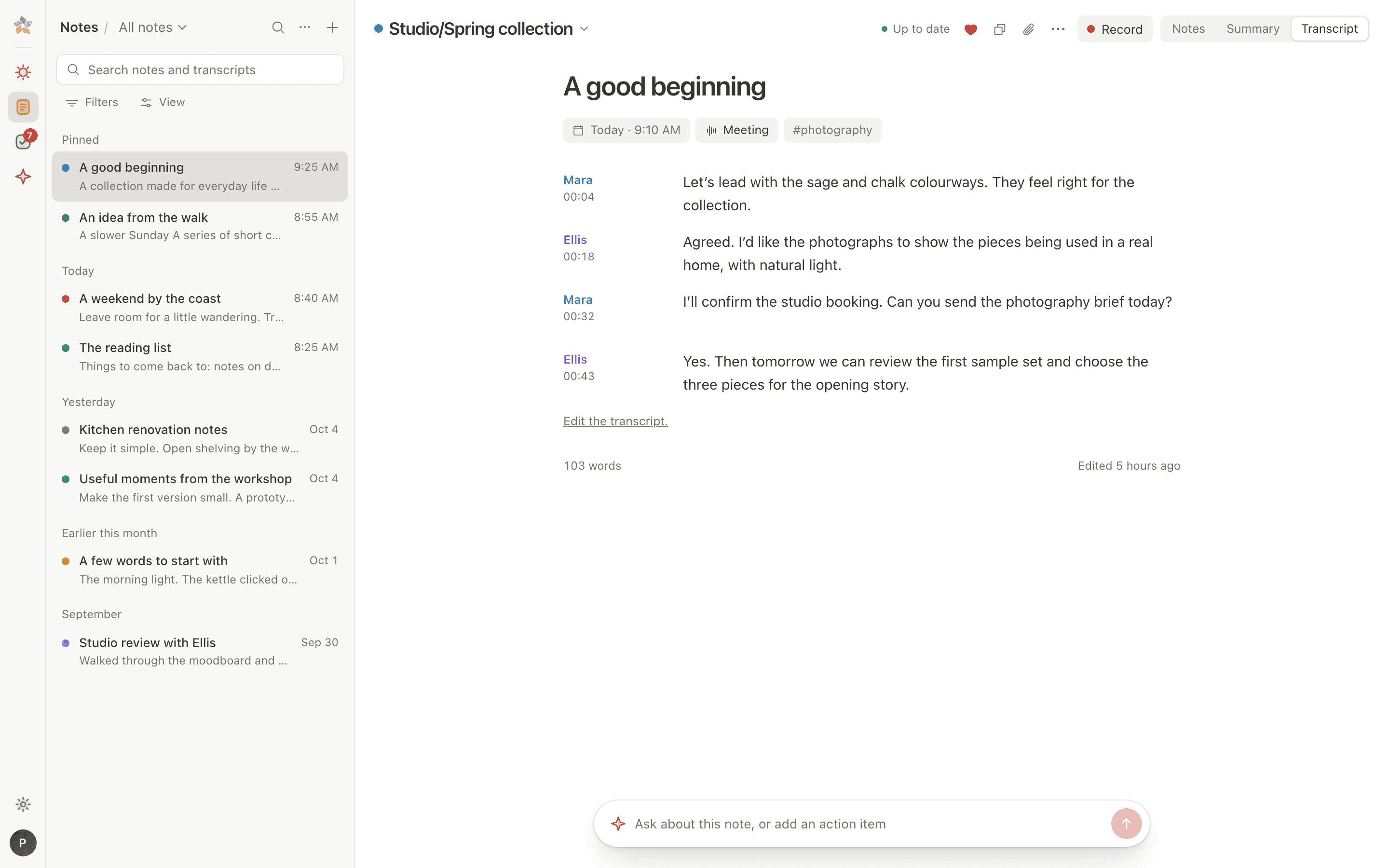Click the blue folder color dot in title
Screen dimensions: 1389x868
[378, 29]
